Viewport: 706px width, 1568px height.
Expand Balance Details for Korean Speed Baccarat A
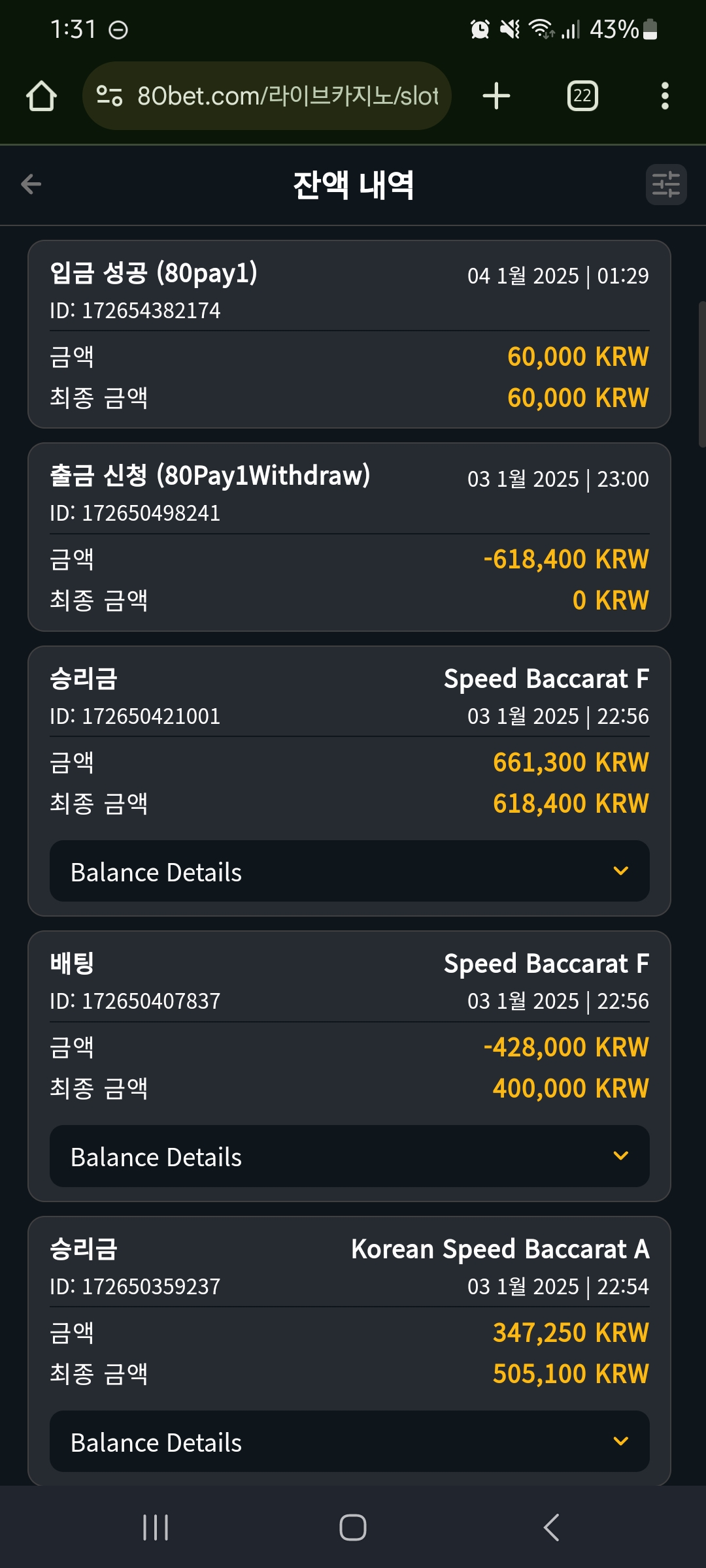(x=350, y=1441)
